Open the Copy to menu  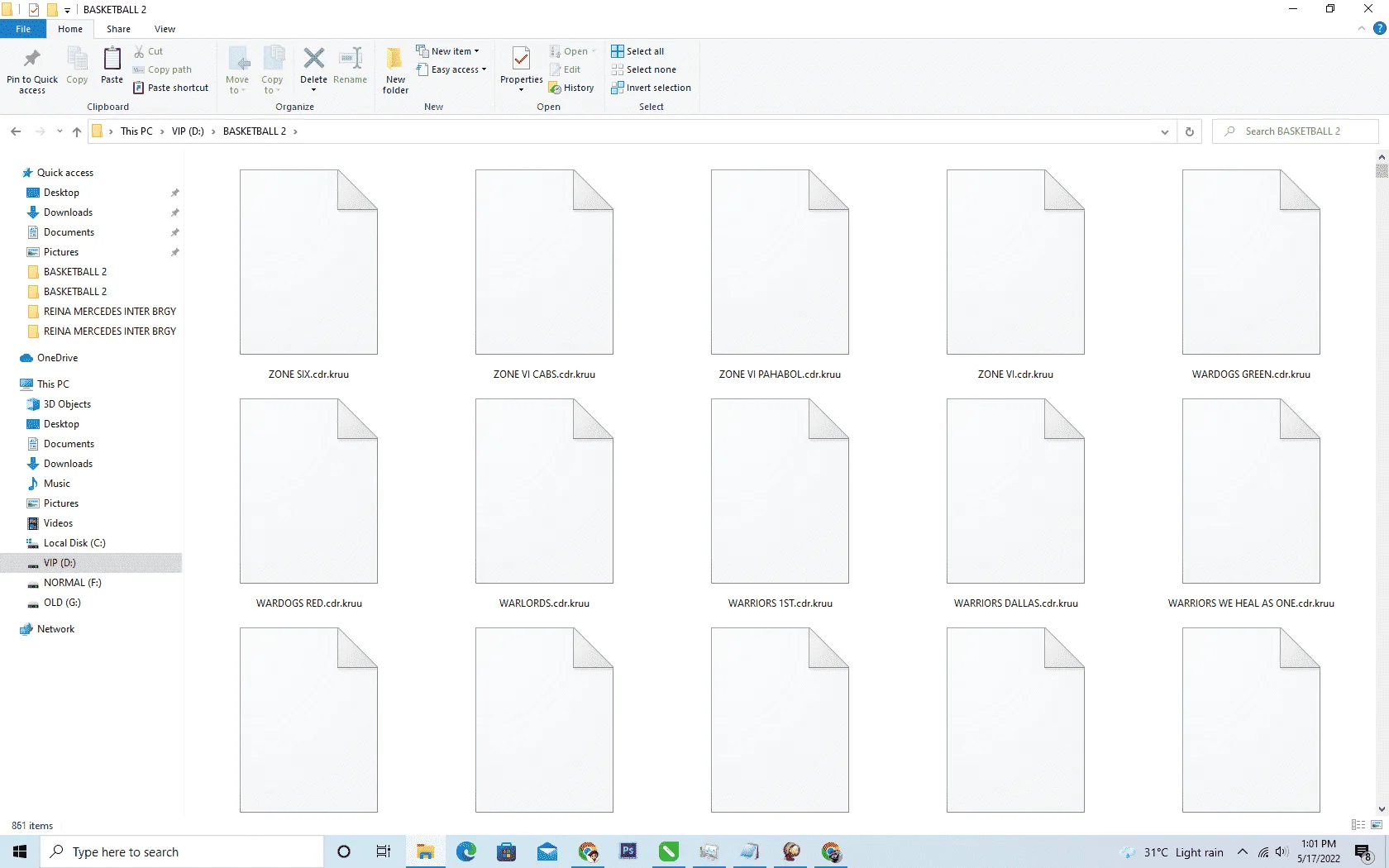pos(272,70)
